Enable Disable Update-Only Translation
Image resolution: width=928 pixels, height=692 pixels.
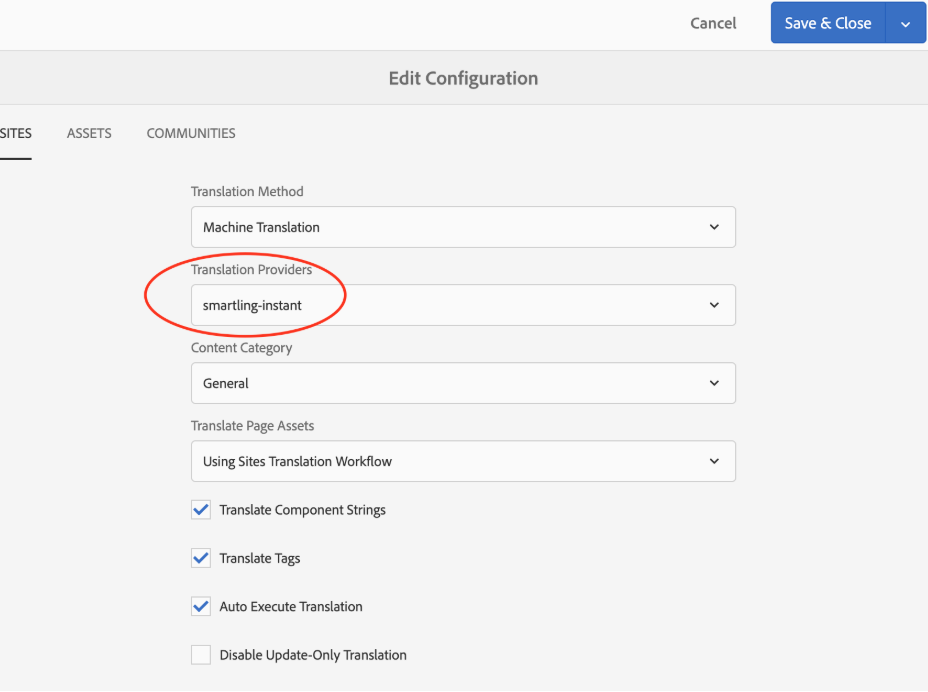pos(200,655)
